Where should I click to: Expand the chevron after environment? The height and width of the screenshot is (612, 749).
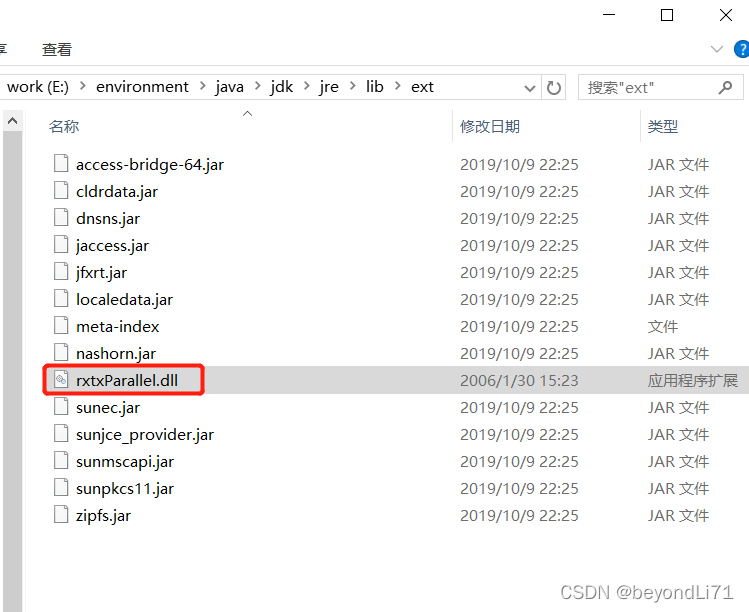pos(203,86)
